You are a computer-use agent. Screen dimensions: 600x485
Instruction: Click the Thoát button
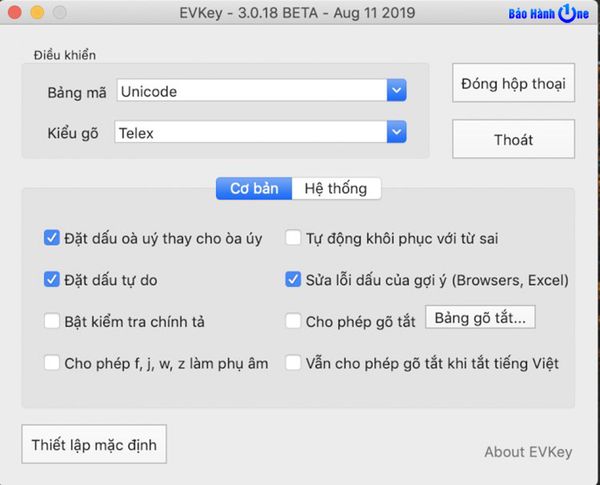[513, 140]
